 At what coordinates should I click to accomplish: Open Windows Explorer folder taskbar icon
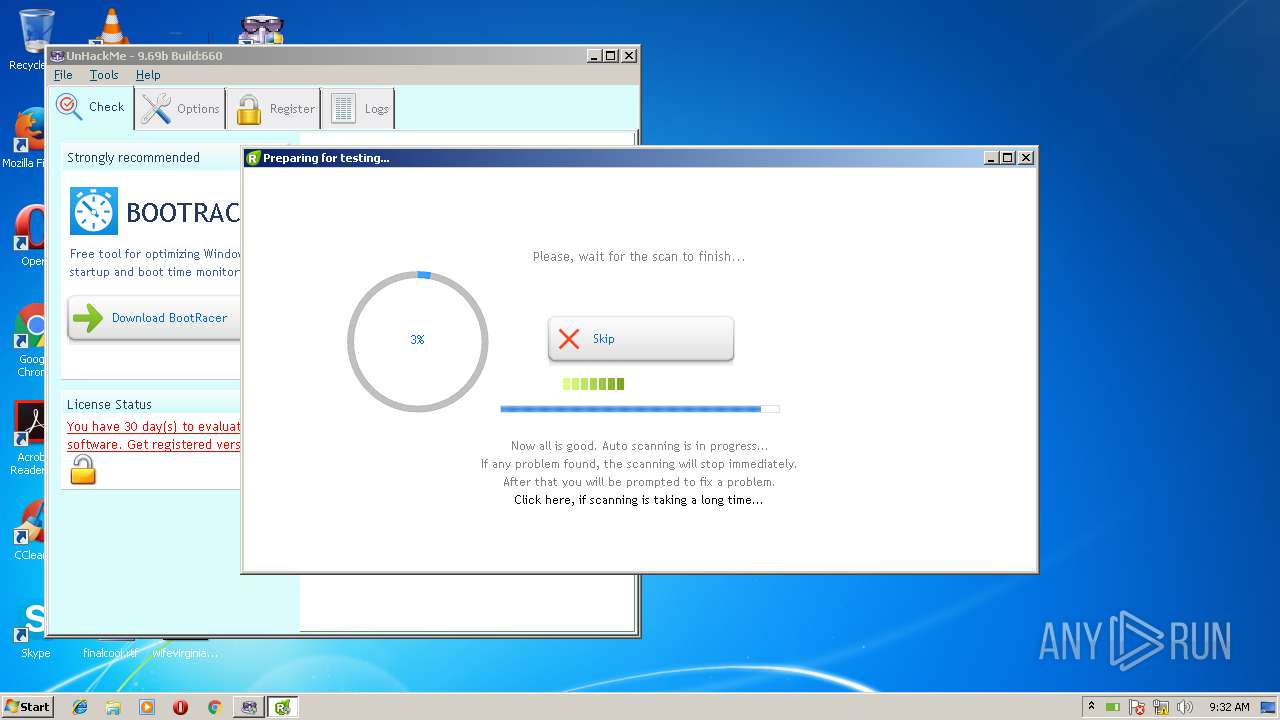pyautogui.click(x=113, y=707)
